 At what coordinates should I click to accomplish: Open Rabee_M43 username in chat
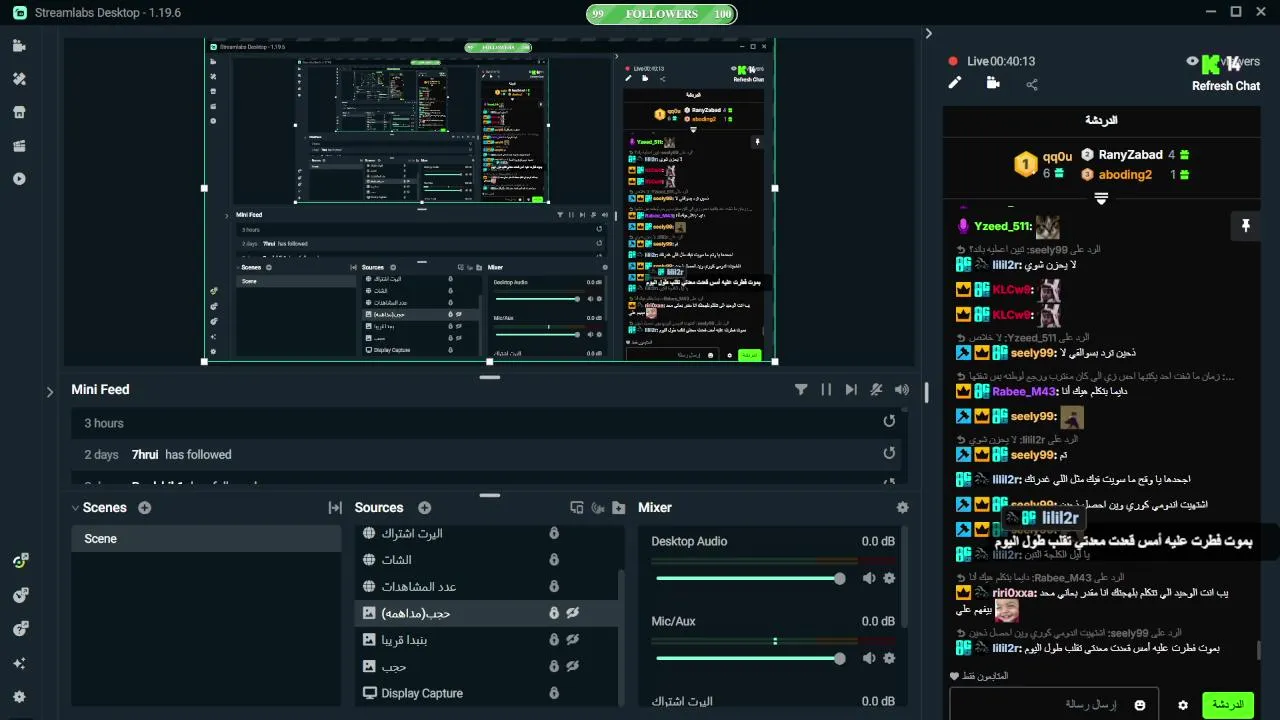[x=1024, y=391]
